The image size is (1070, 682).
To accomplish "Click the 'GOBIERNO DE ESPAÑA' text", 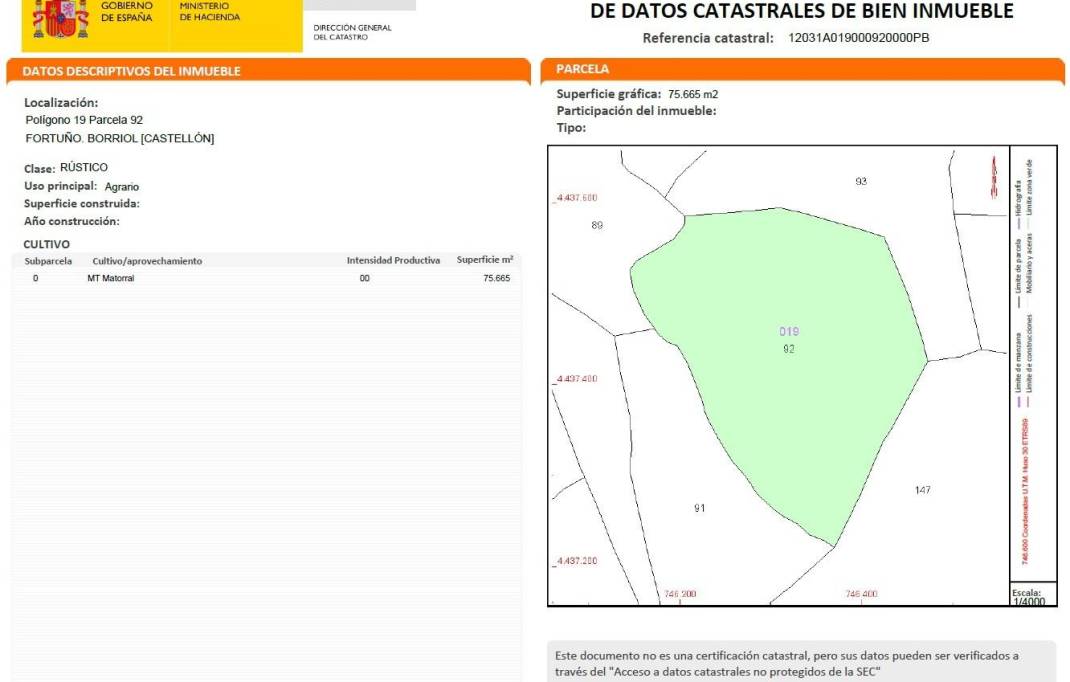I will pos(127,12).
